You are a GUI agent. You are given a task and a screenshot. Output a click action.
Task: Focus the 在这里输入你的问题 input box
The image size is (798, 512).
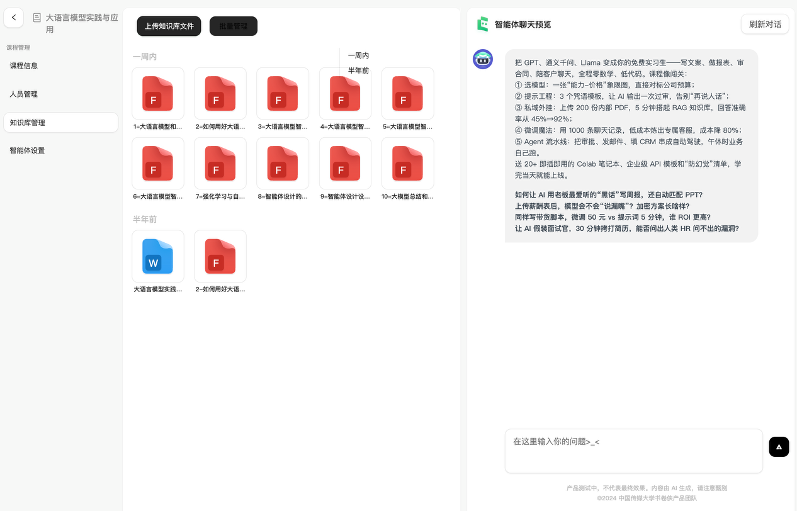(x=633, y=450)
